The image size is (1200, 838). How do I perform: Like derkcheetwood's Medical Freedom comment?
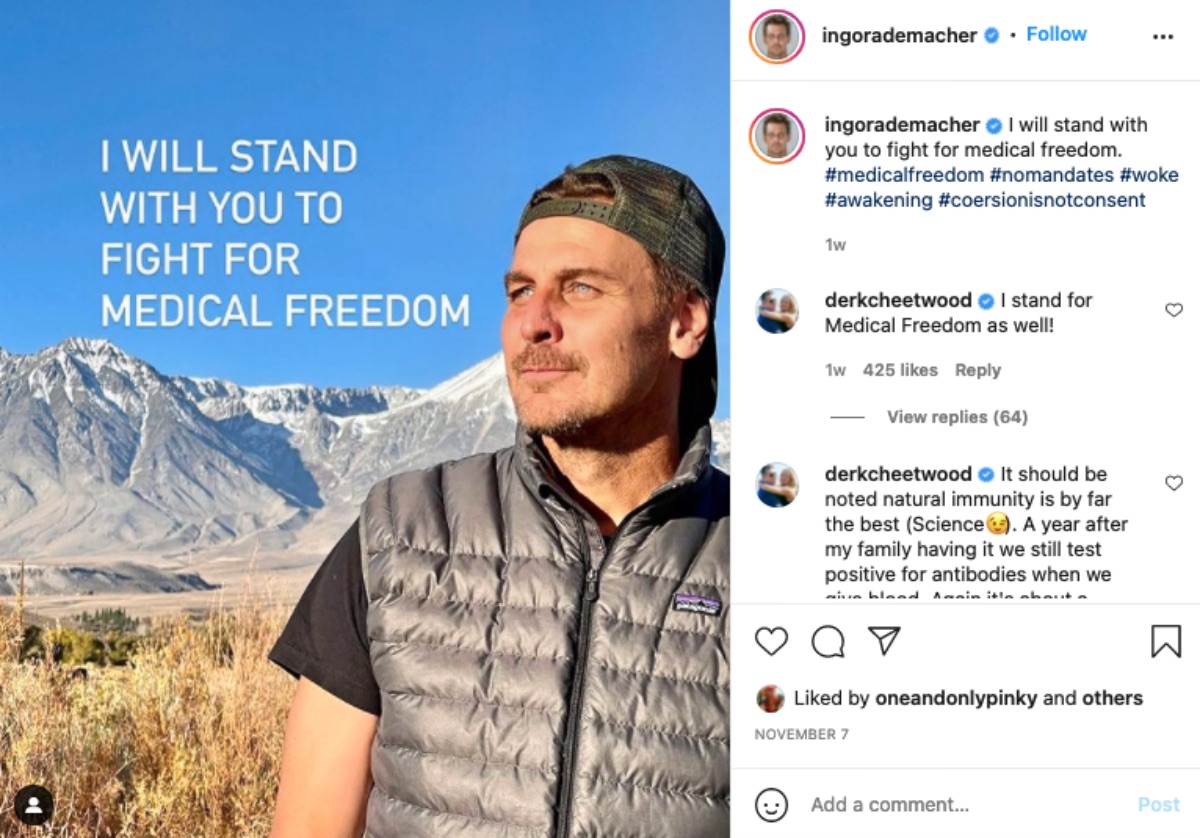click(1174, 311)
